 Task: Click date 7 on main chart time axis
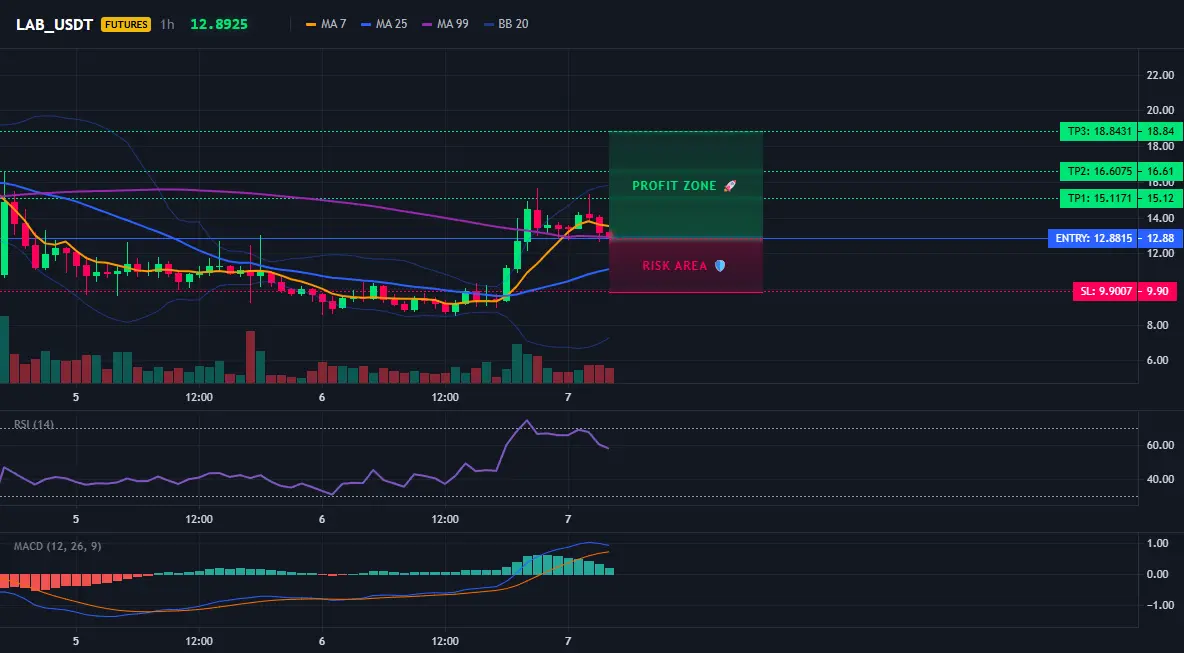tap(568, 397)
